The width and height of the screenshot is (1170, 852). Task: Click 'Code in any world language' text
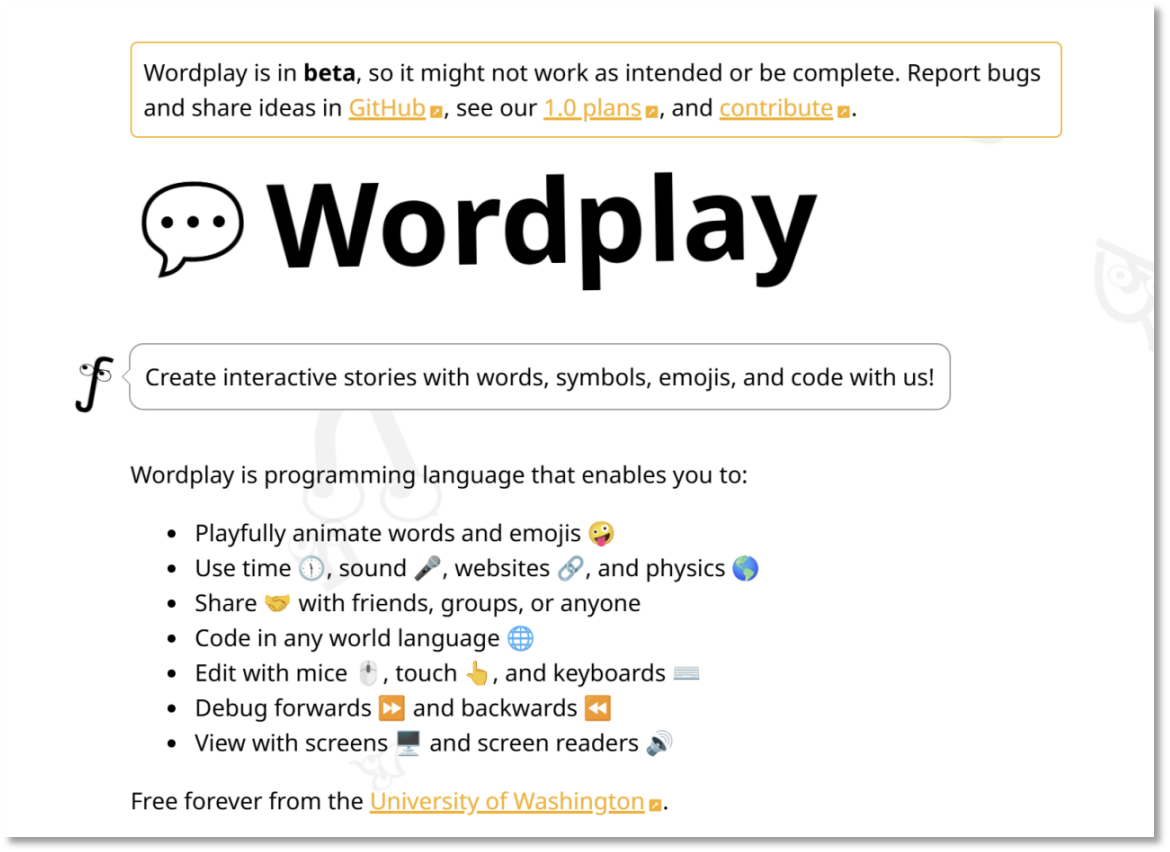[x=347, y=639]
